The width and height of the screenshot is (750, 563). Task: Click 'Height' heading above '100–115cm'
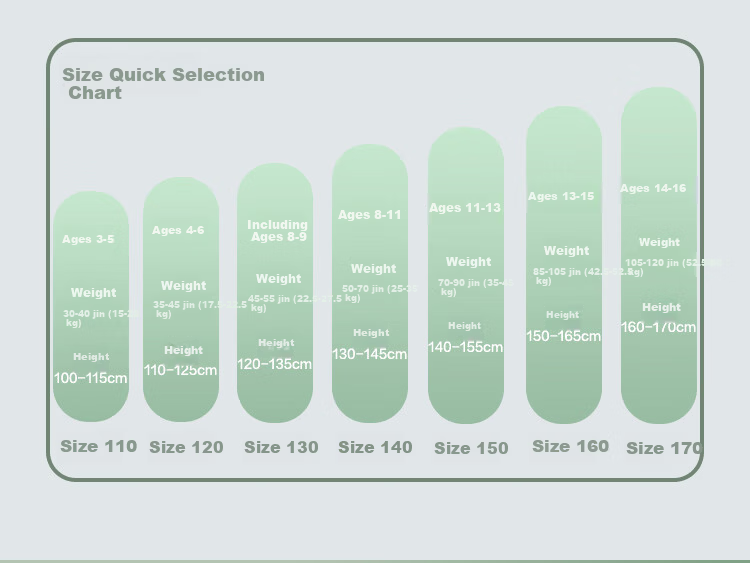91,357
